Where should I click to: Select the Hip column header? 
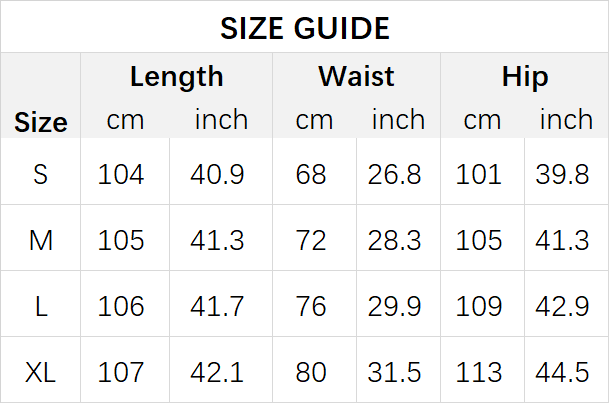click(x=525, y=77)
